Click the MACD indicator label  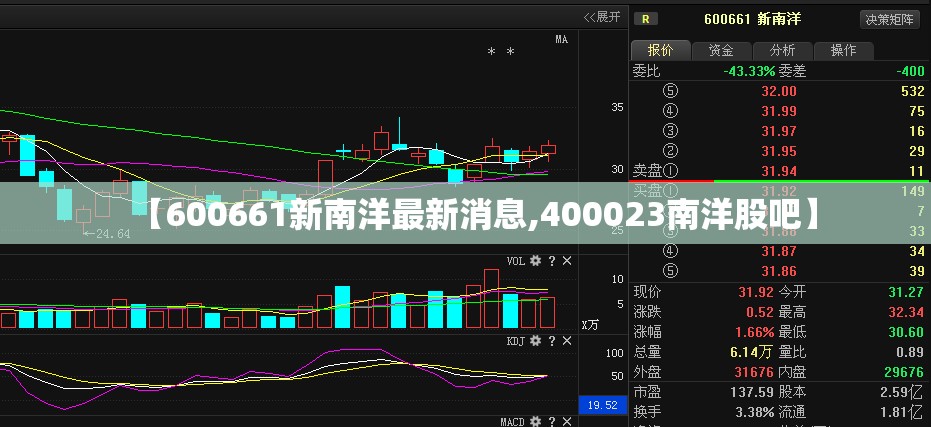[512, 422]
